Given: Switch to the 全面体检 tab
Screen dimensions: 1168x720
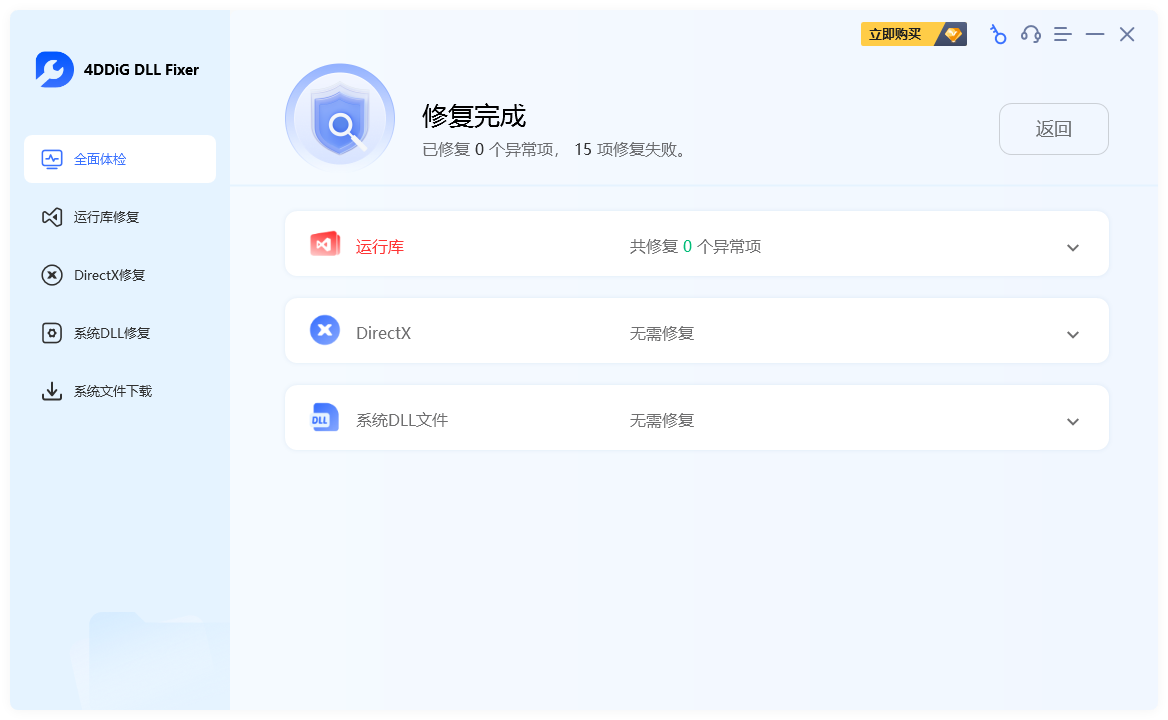Looking at the screenshot, I should click(120, 158).
